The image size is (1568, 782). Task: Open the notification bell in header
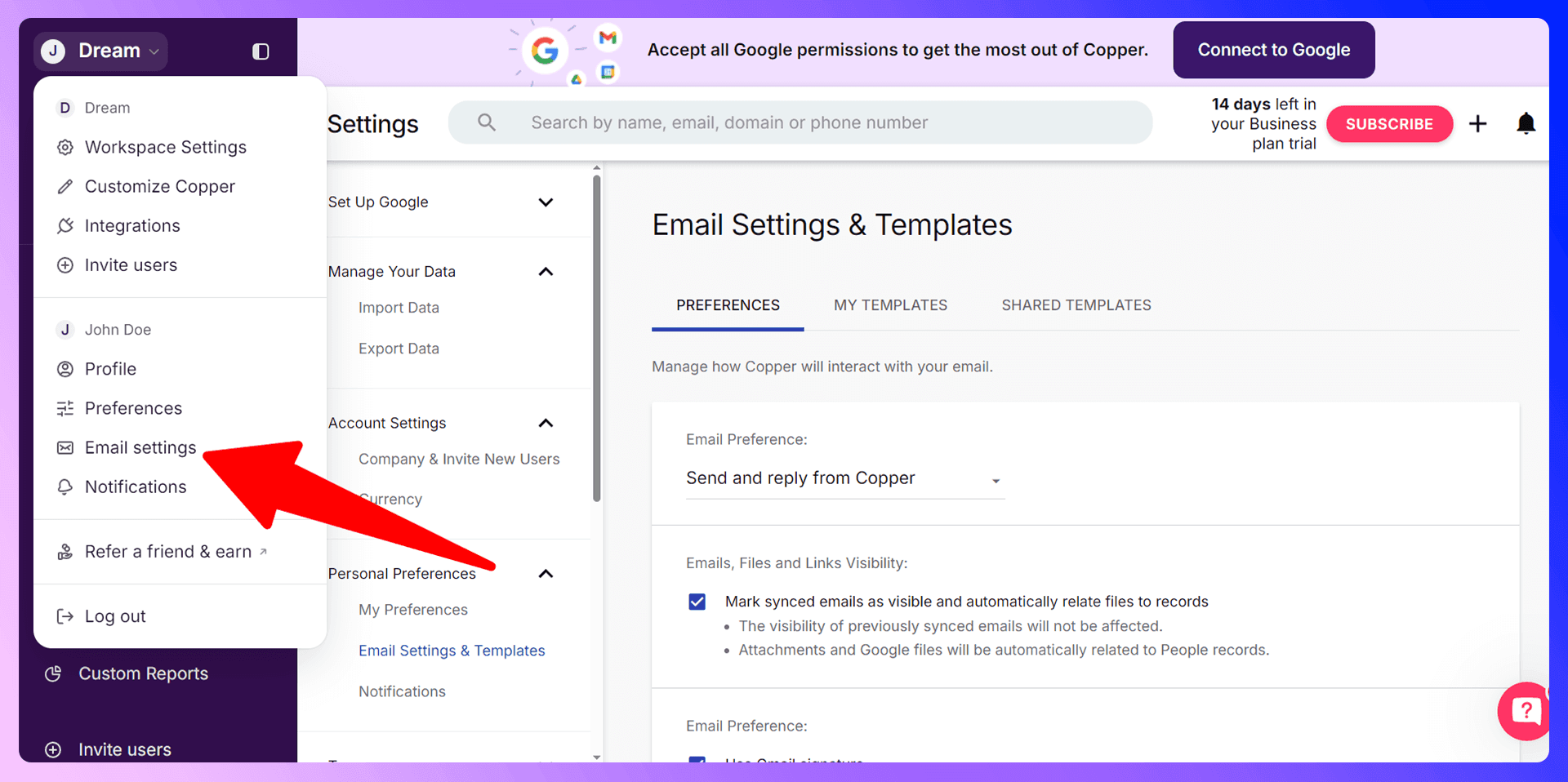coord(1526,123)
